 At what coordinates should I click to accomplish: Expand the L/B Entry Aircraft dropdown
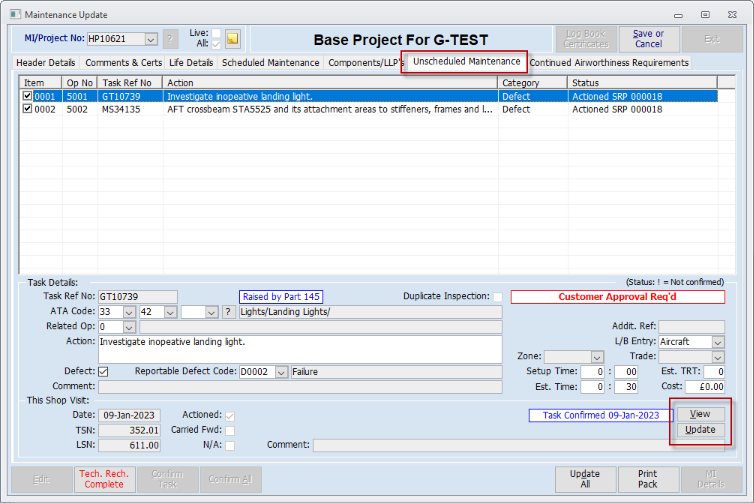tap(718, 342)
